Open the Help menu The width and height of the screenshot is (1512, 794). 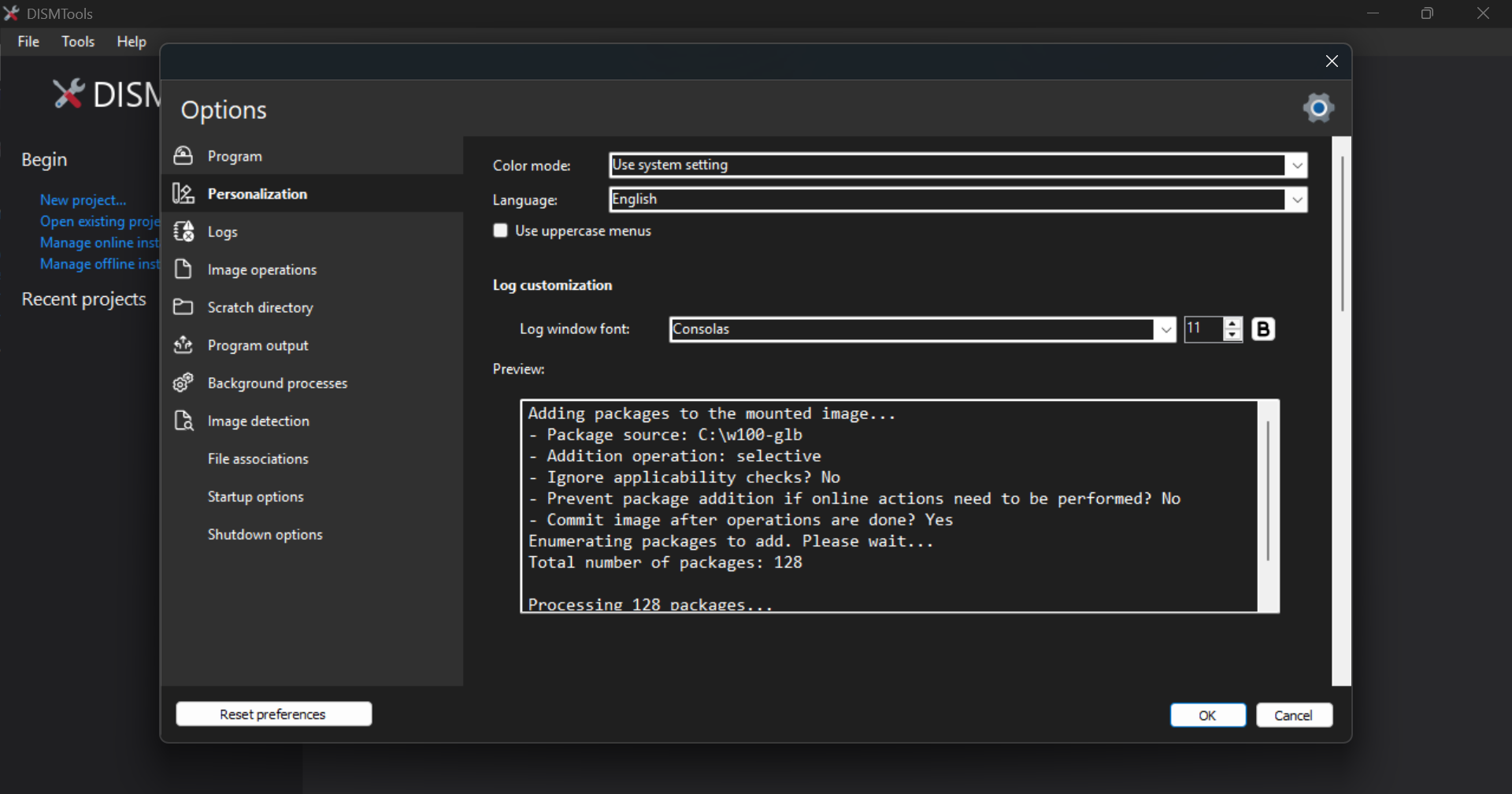[132, 42]
